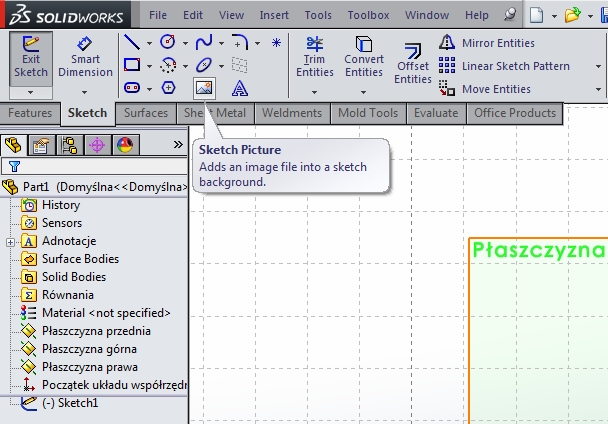Viewport: 608px width, 424px height.
Task: Expand the Ellipse tool dropdown arrow
Action: [x=221, y=66]
